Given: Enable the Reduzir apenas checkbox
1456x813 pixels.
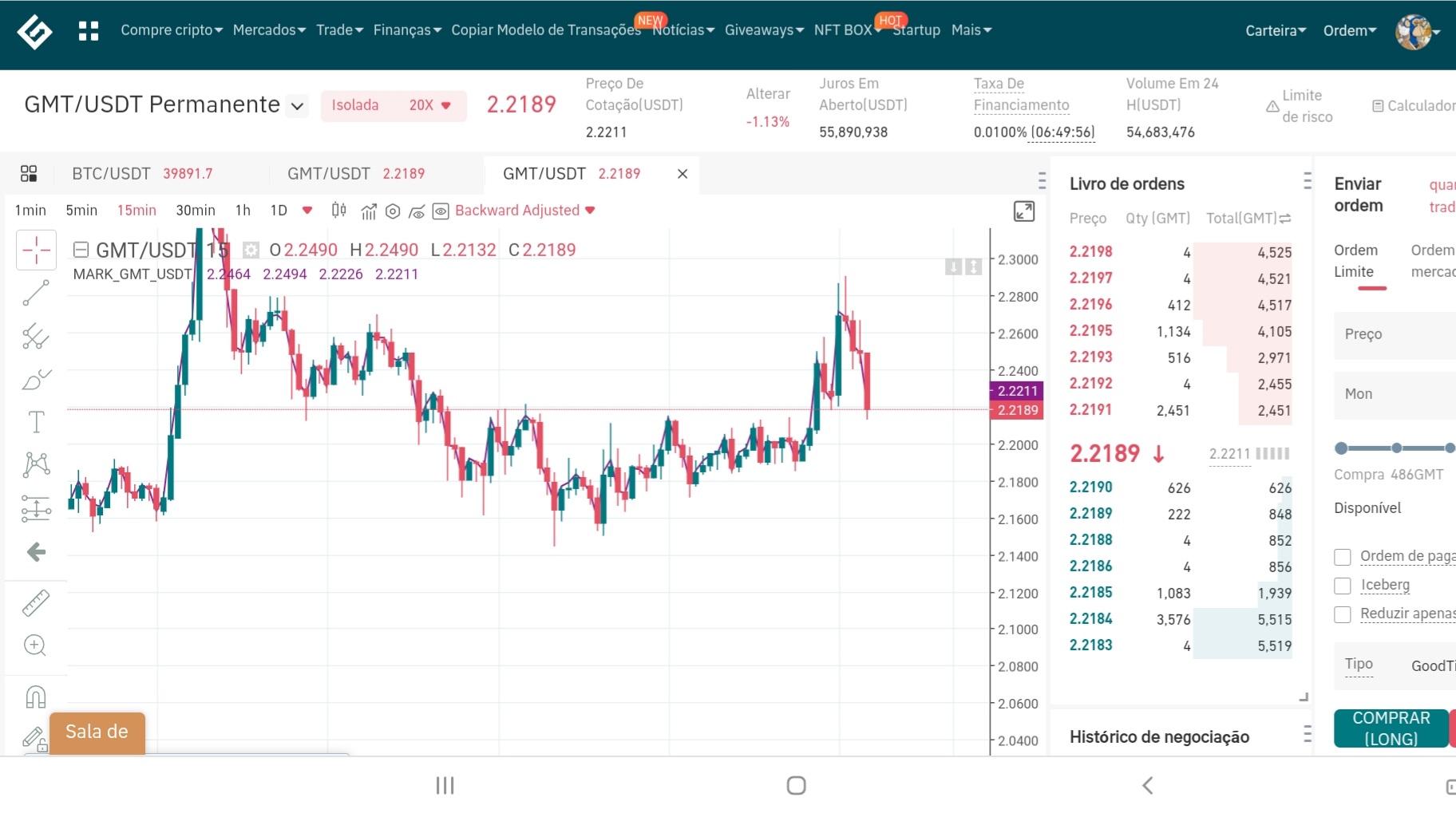Looking at the screenshot, I should click(1343, 614).
